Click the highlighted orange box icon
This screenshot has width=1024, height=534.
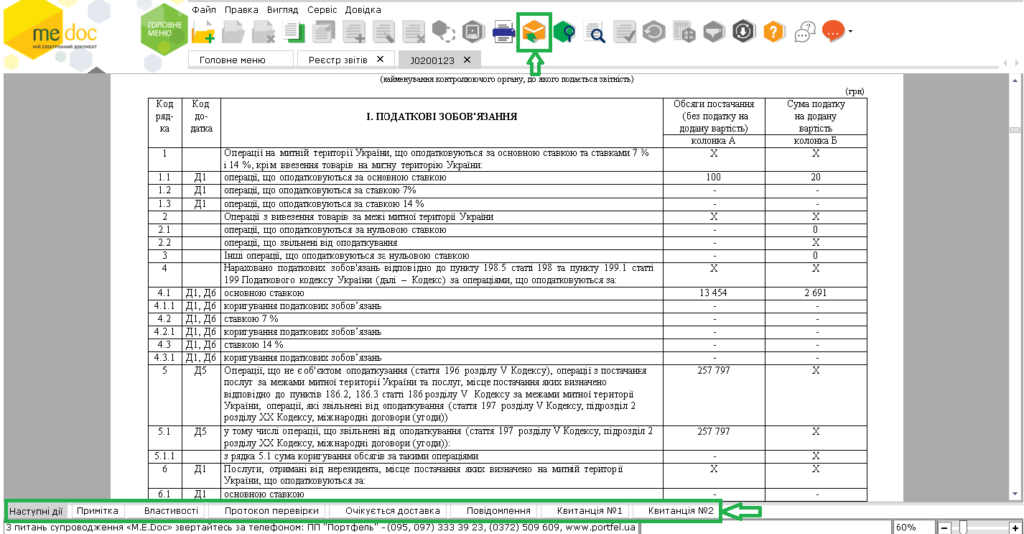click(x=535, y=33)
